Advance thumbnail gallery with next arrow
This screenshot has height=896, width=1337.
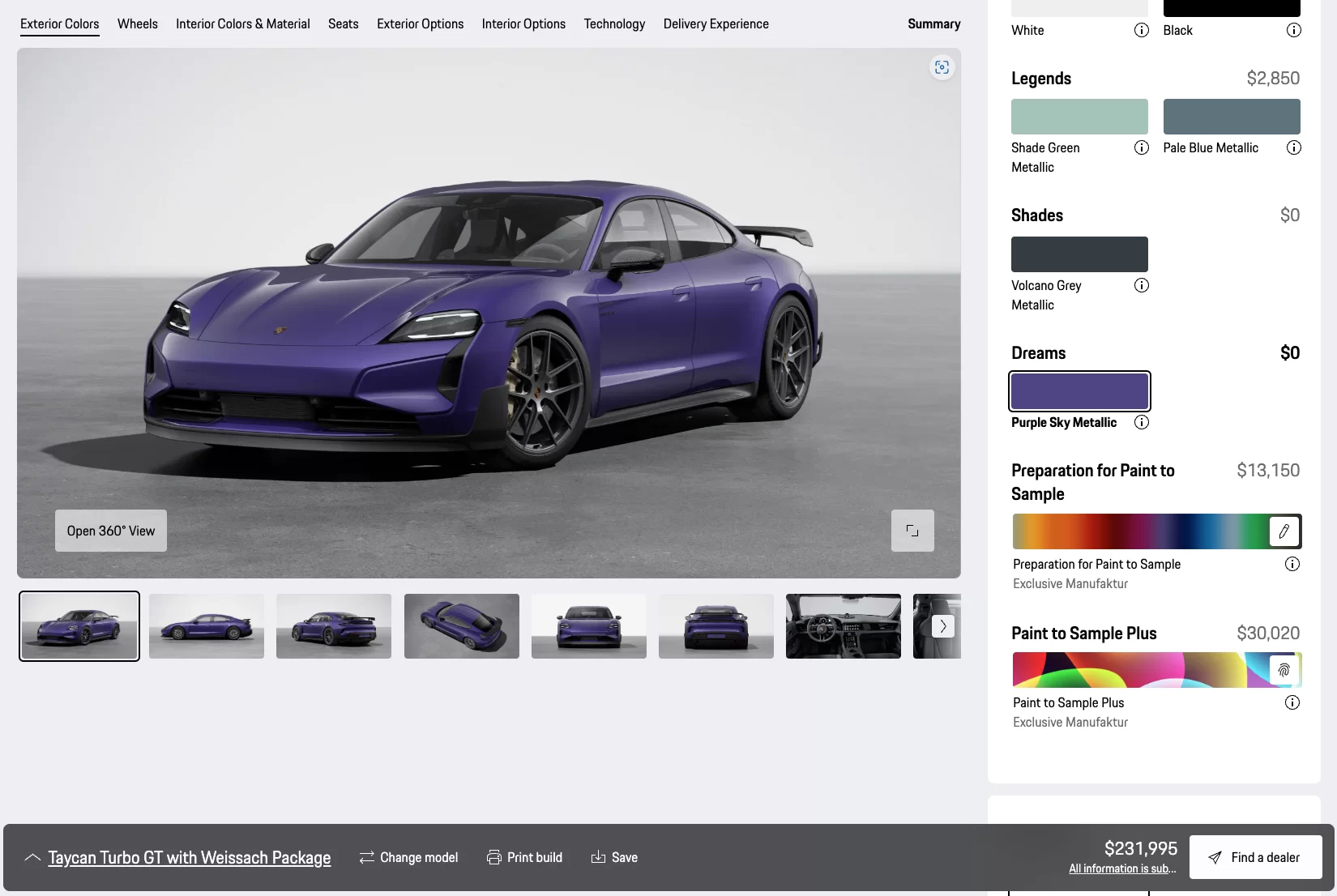942,626
